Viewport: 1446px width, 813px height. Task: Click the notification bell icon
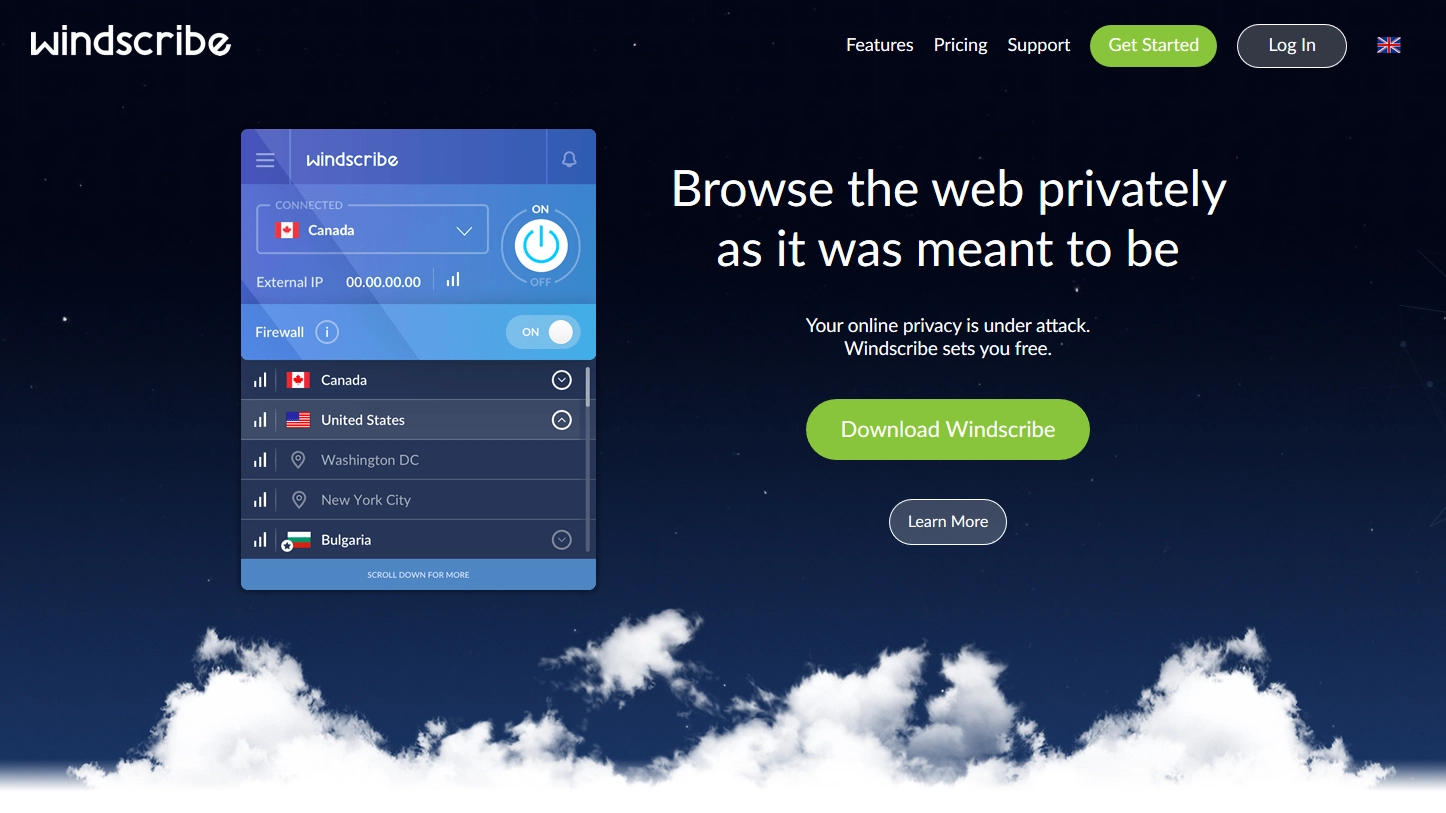click(569, 159)
